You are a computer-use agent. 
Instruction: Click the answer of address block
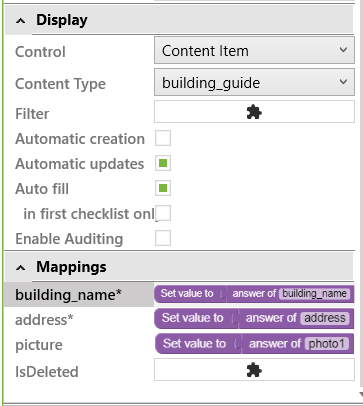coord(296,318)
